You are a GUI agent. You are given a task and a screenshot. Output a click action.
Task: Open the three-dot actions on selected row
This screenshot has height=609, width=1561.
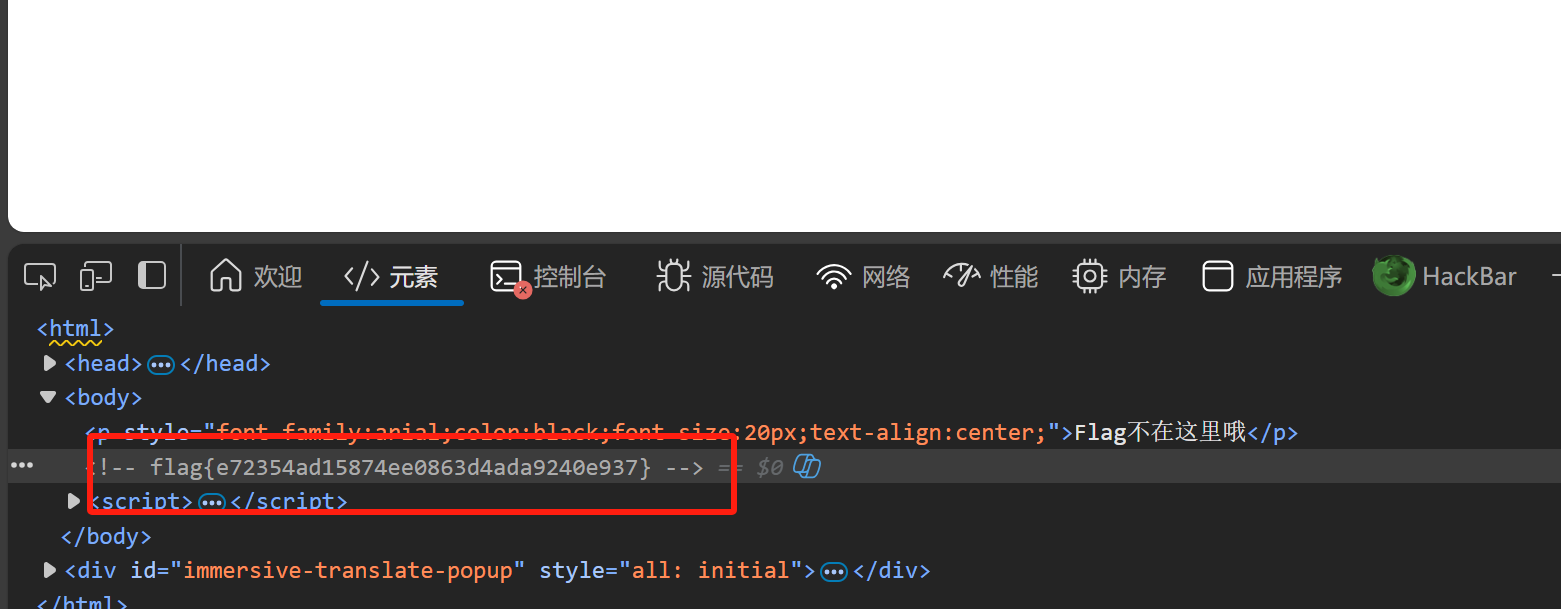[22, 466]
